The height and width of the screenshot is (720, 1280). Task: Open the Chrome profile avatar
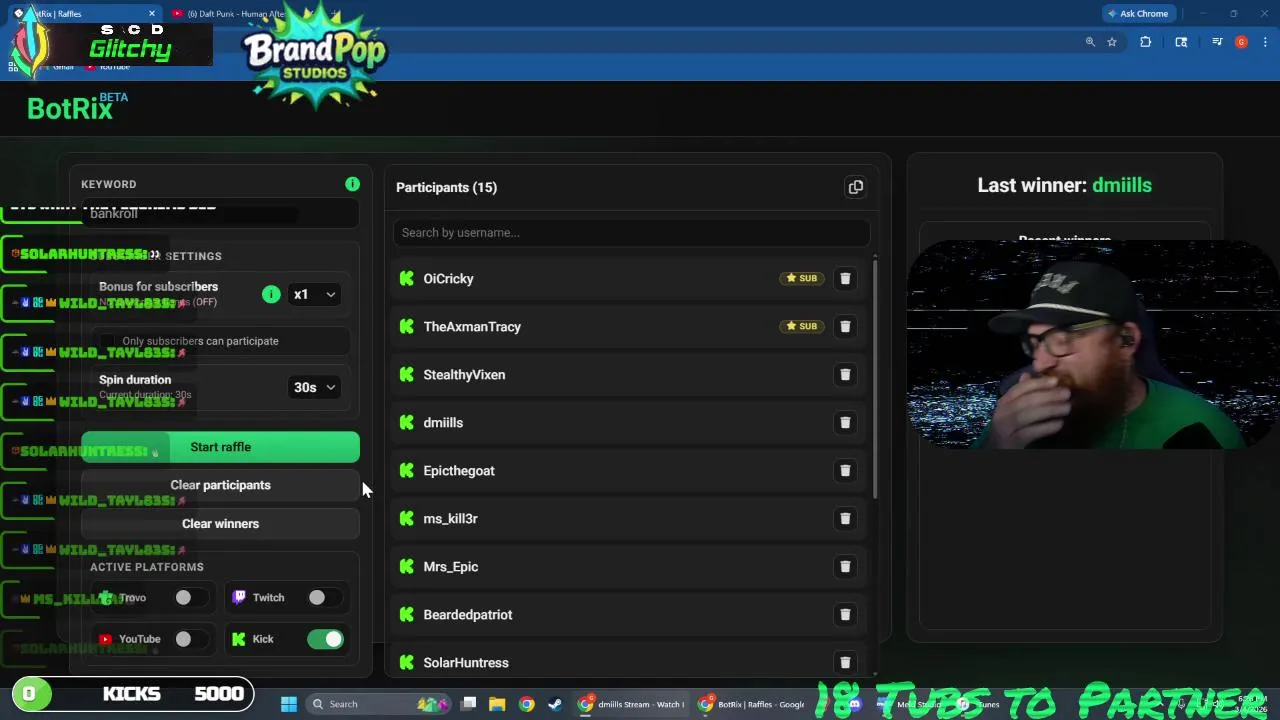[1241, 42]
